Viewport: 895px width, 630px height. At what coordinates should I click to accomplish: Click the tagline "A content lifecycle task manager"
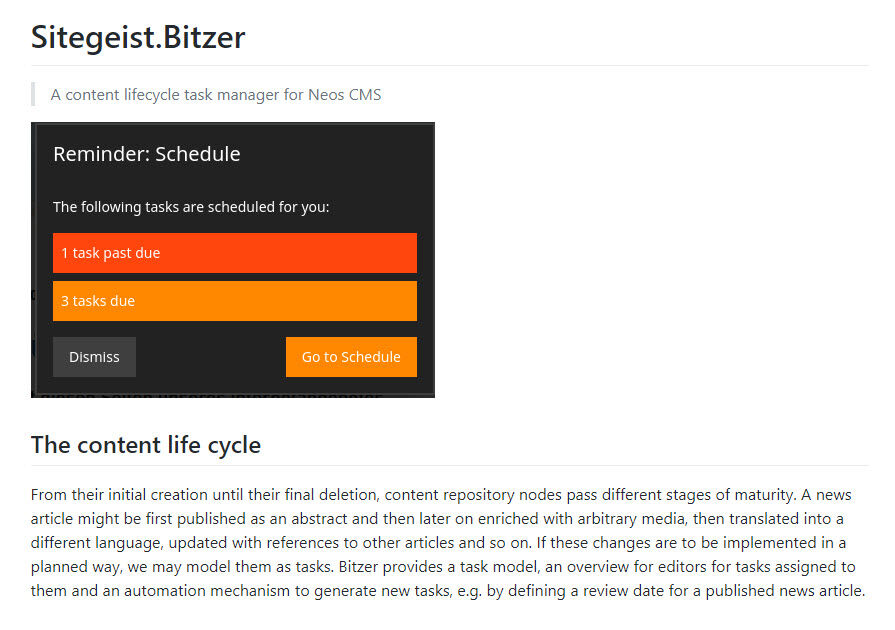tap(170, 95)
